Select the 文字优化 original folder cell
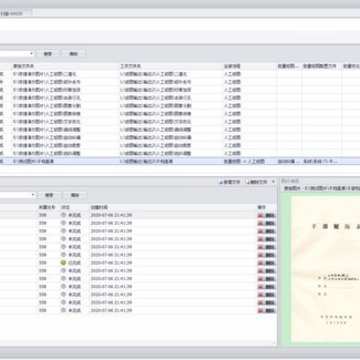 click(65, 122)
